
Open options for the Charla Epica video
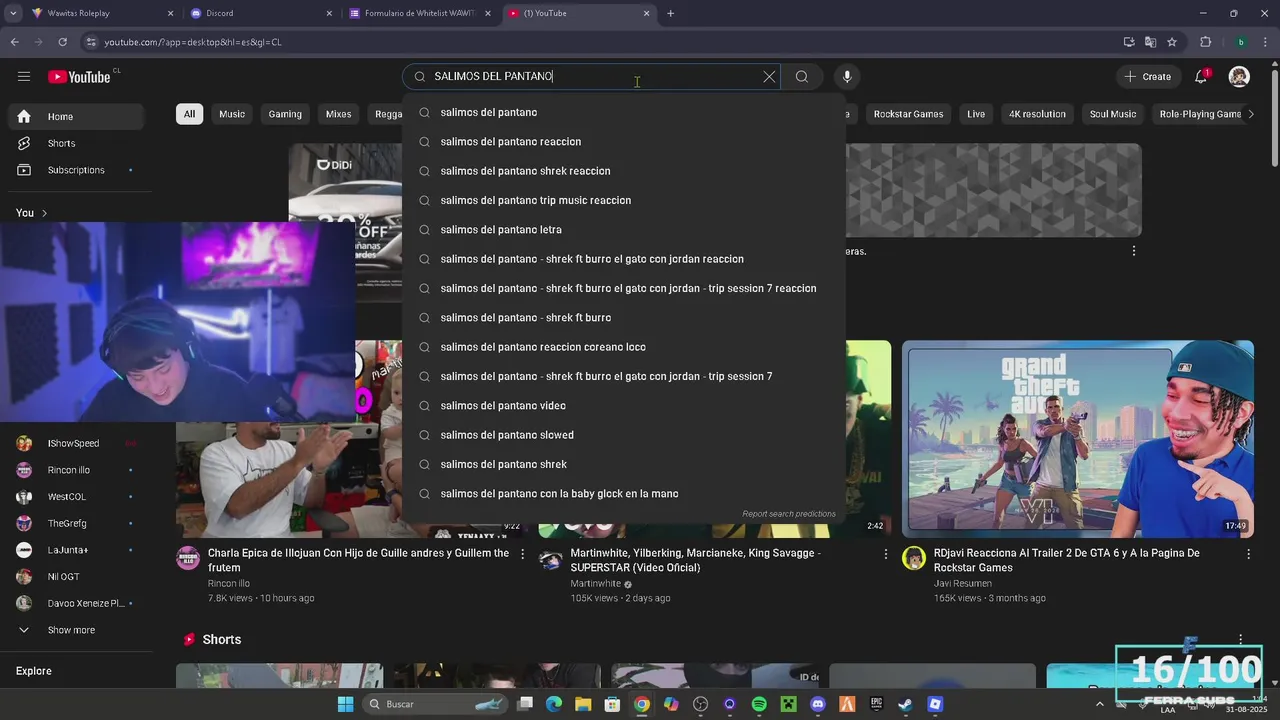522,553
